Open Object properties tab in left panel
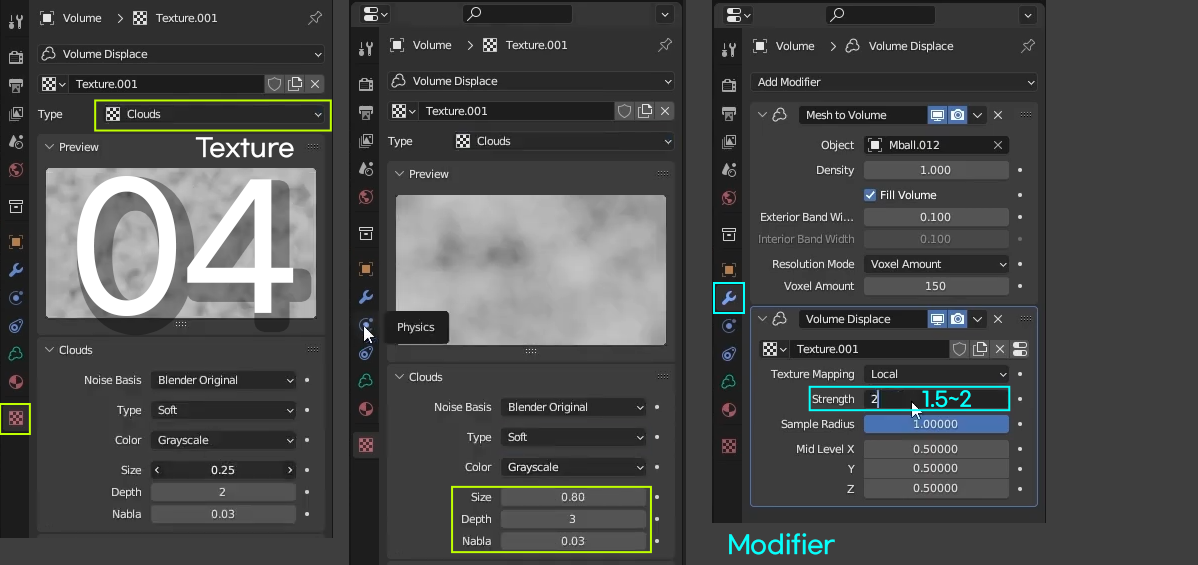1198x565 pixels. [15, 242]
